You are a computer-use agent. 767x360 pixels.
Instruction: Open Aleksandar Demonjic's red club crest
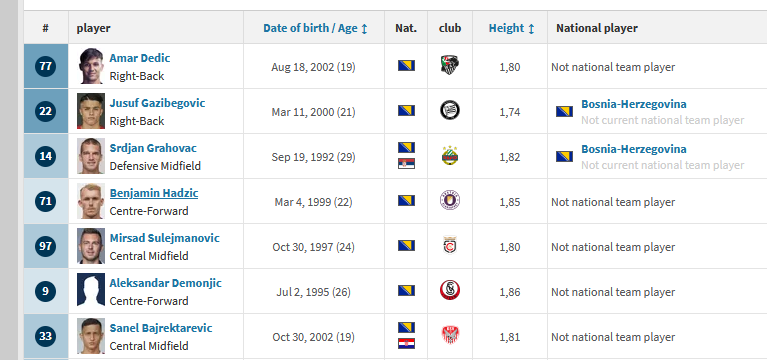450,291
